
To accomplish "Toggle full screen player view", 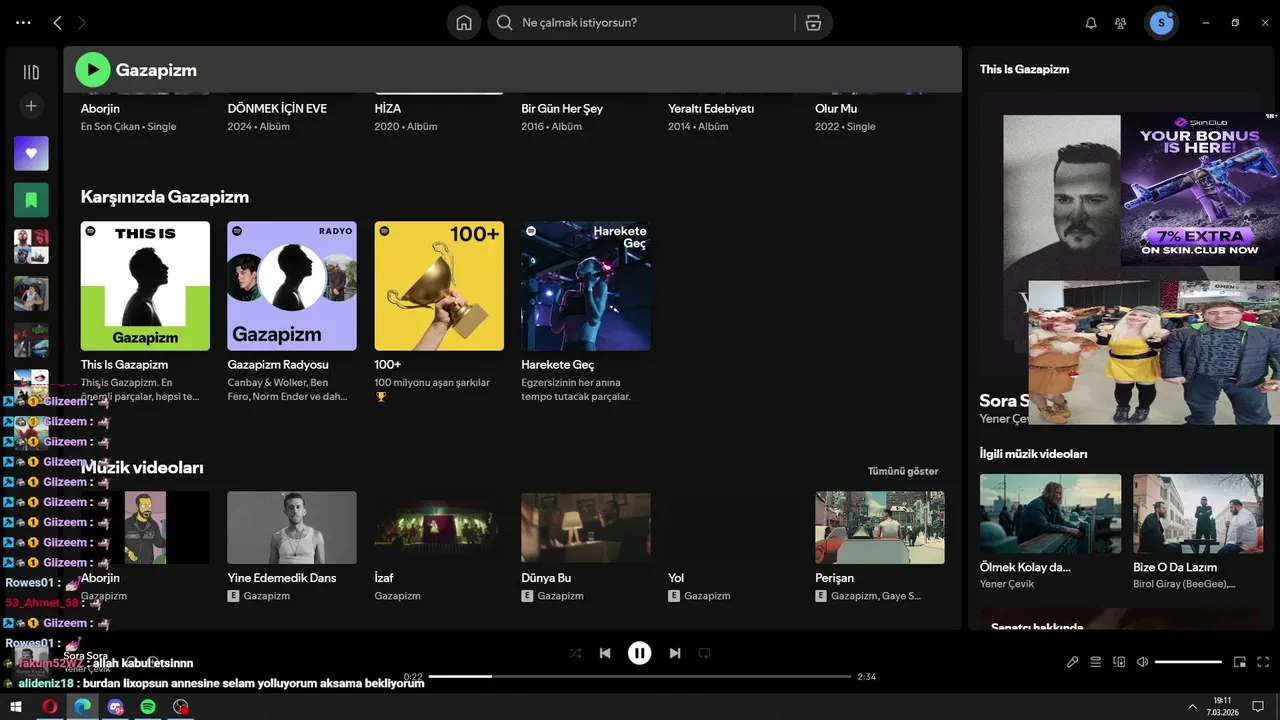I will [1263, 662].
